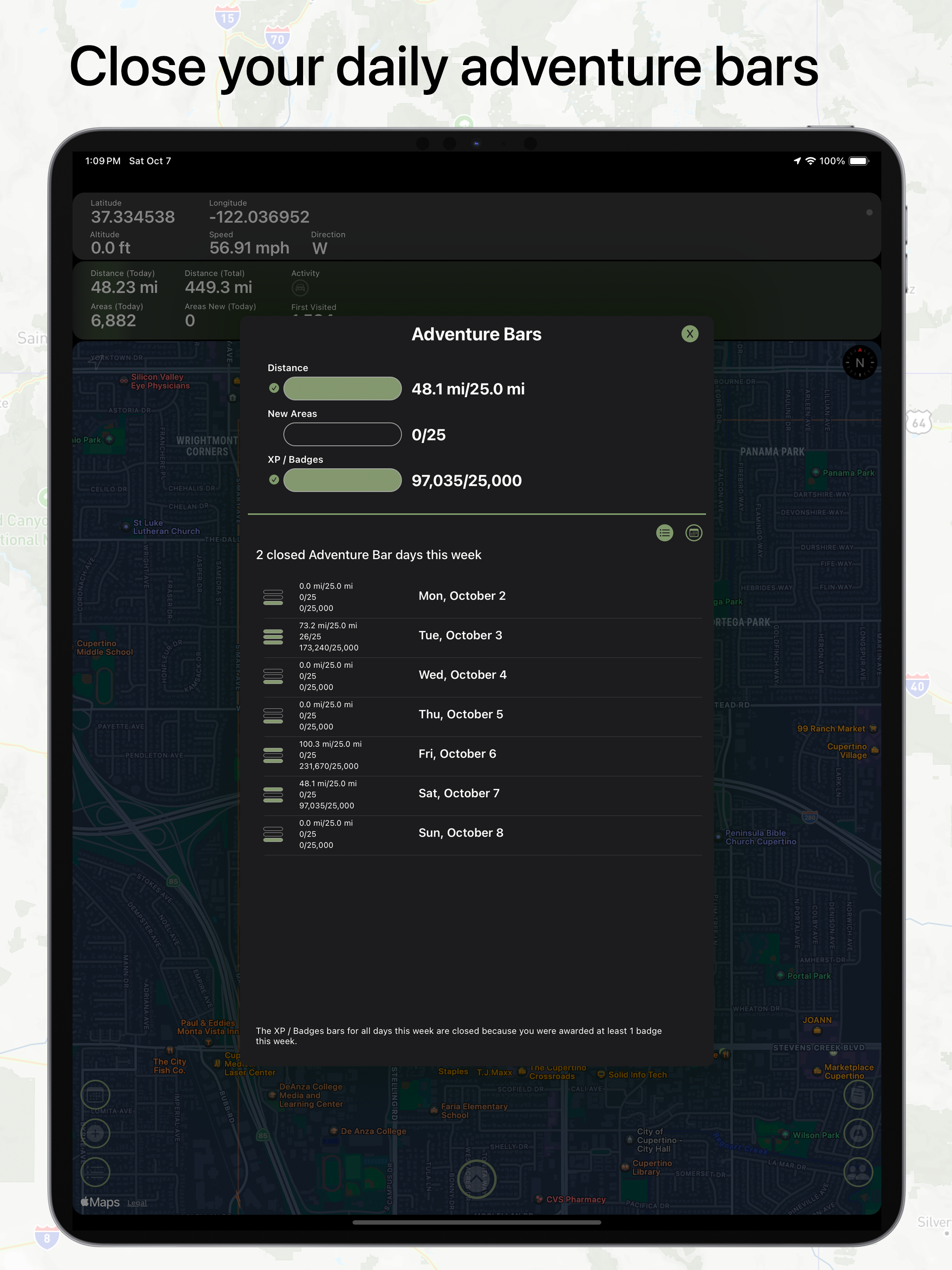Click bars icon for Thu, October 5
Viewport: 952px width, 1270px height.
[273, 716]
